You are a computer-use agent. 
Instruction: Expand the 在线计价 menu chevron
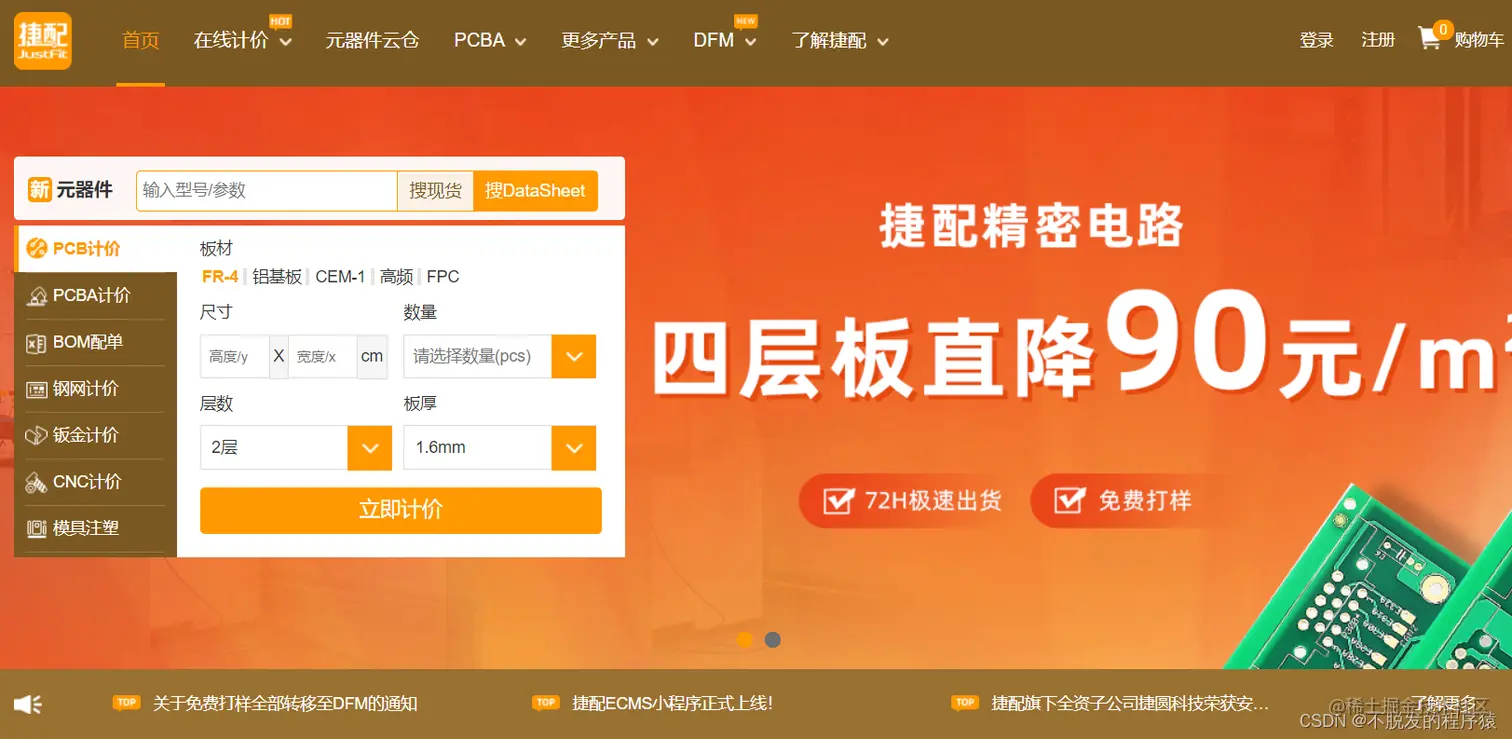[285, 42]
